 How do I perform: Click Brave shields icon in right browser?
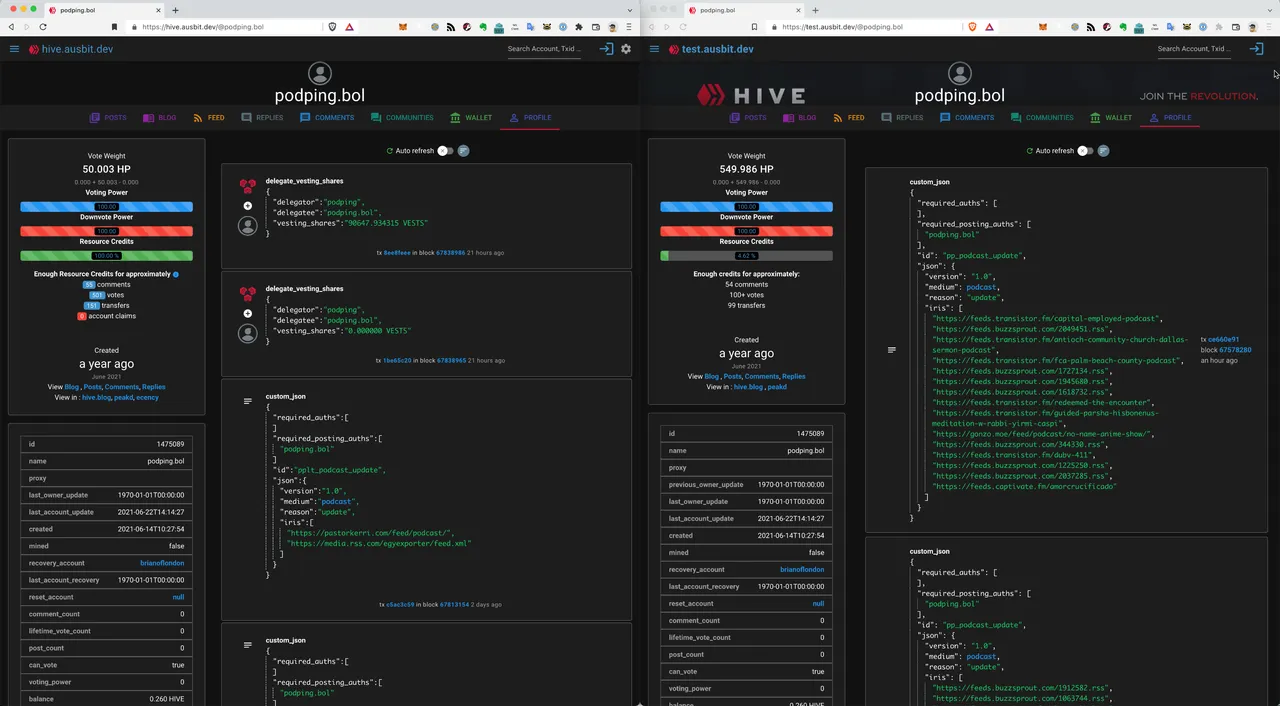[x=972, y=27]
